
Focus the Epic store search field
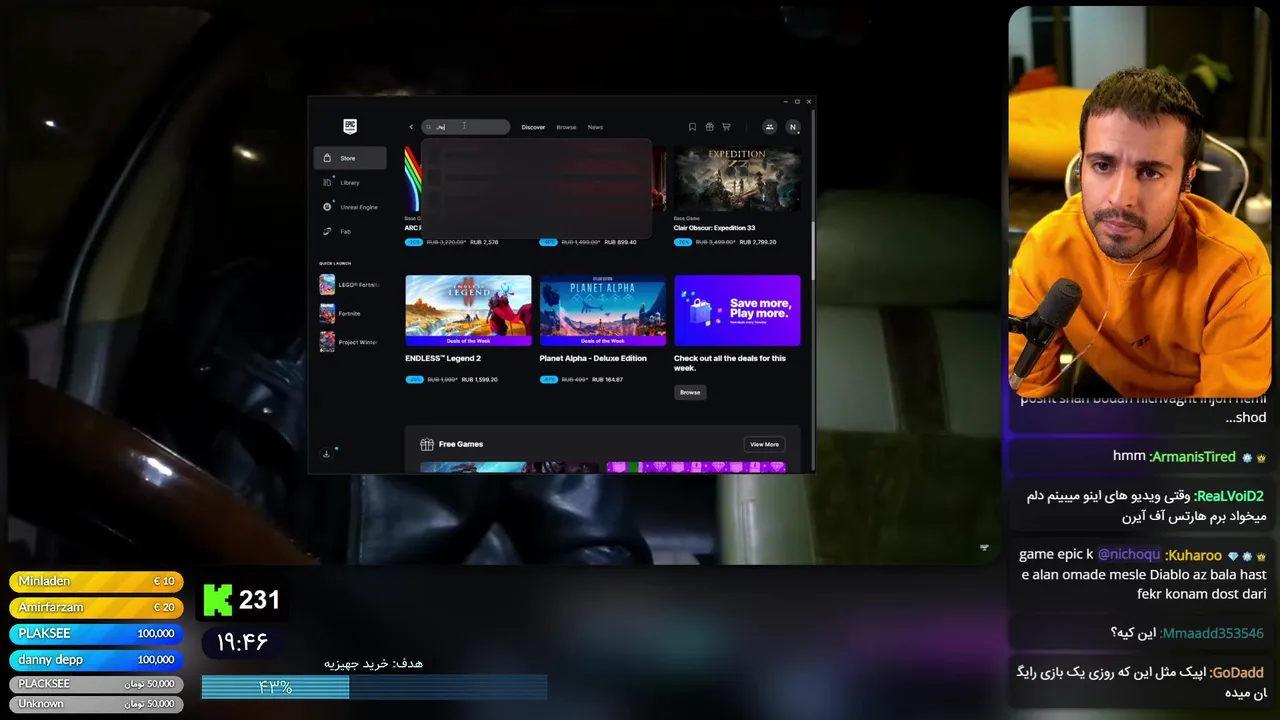pyautogui.click(x=466, y=127)
